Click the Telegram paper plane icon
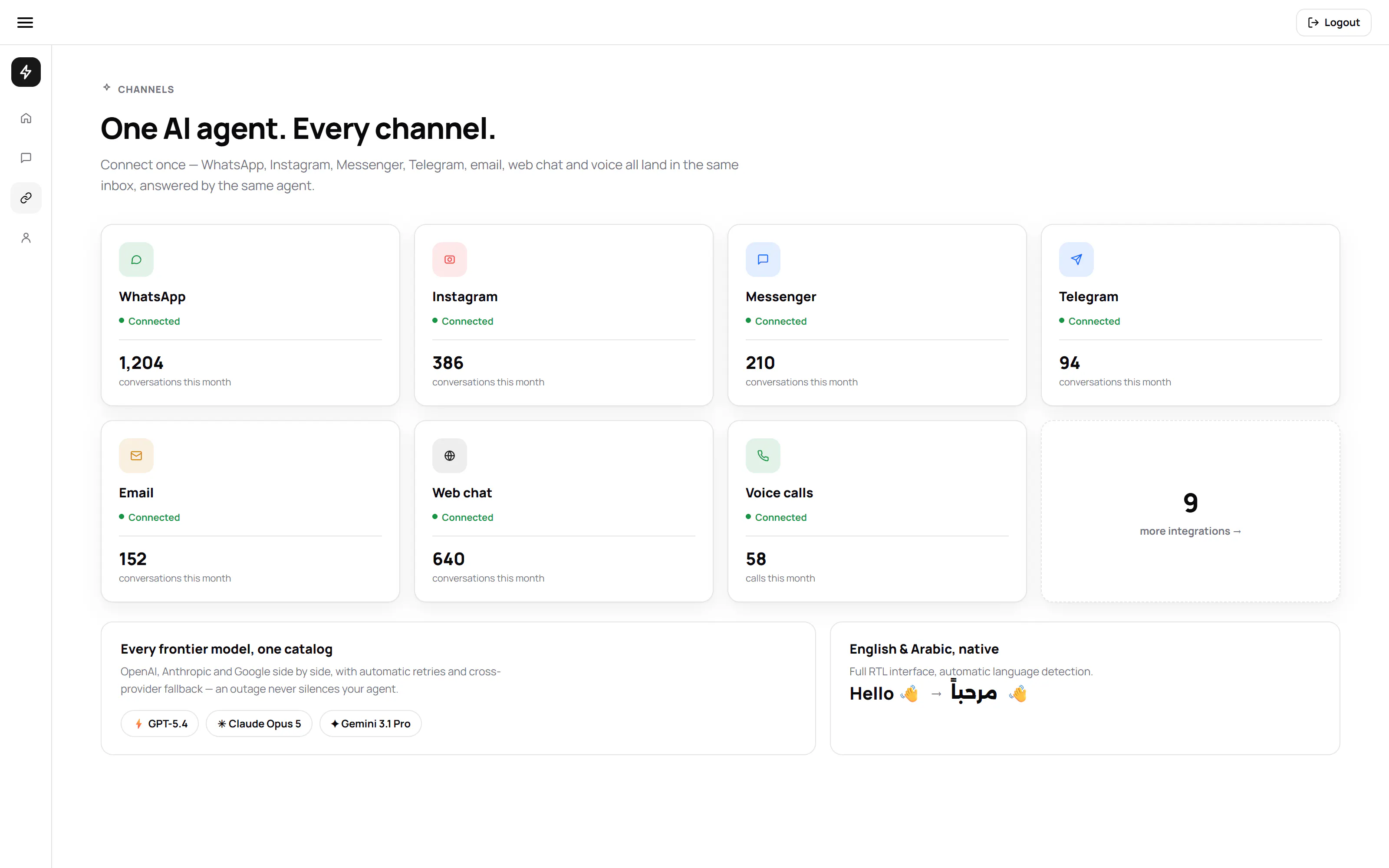The width and height of the screenshot is (1389, 868). click(1076, 260)
